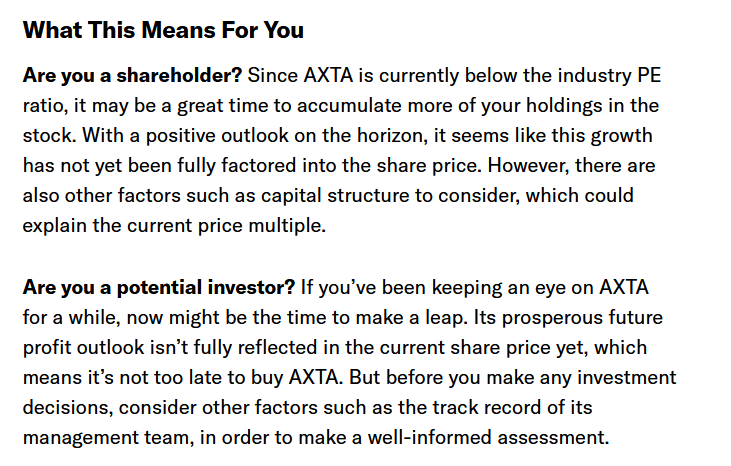This screenshot has width=731, height=466.
Task: Click the words 'share price yet'
Action: tap(518, 348)
